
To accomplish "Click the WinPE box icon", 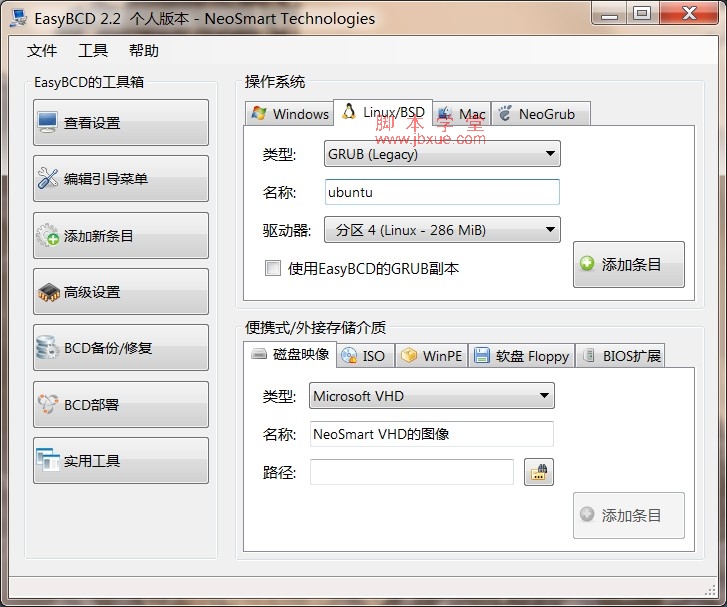I will click(409, 355).
